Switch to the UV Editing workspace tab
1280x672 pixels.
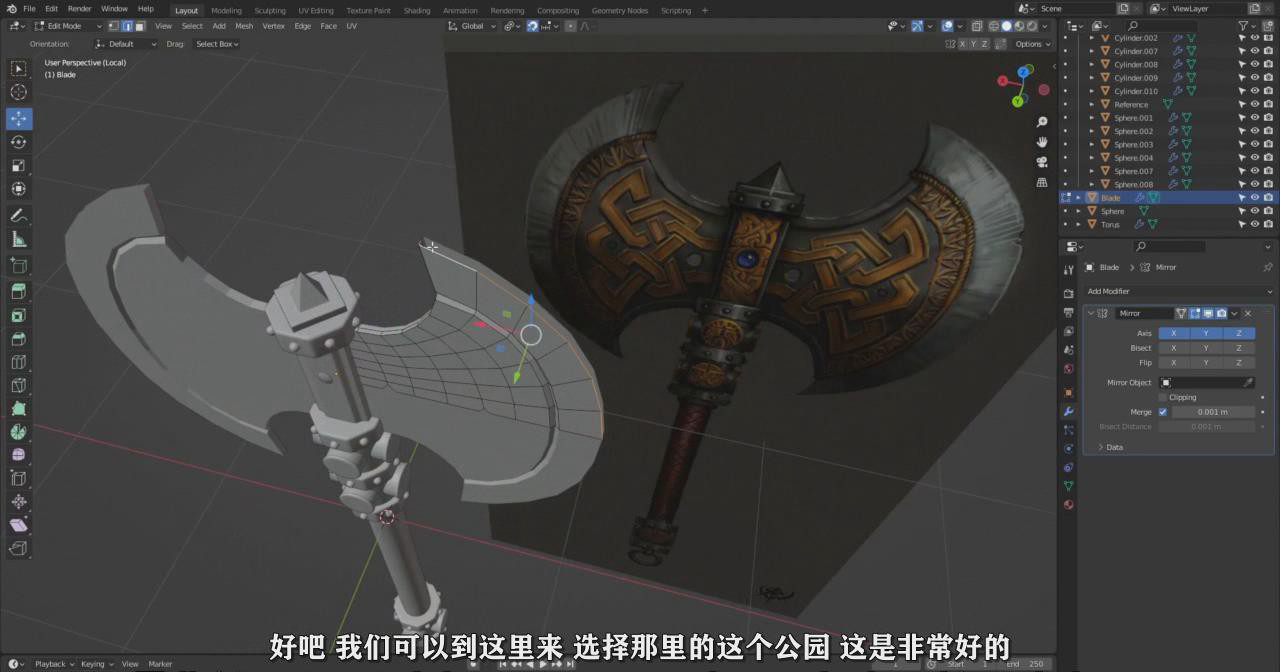pos(316,10)
